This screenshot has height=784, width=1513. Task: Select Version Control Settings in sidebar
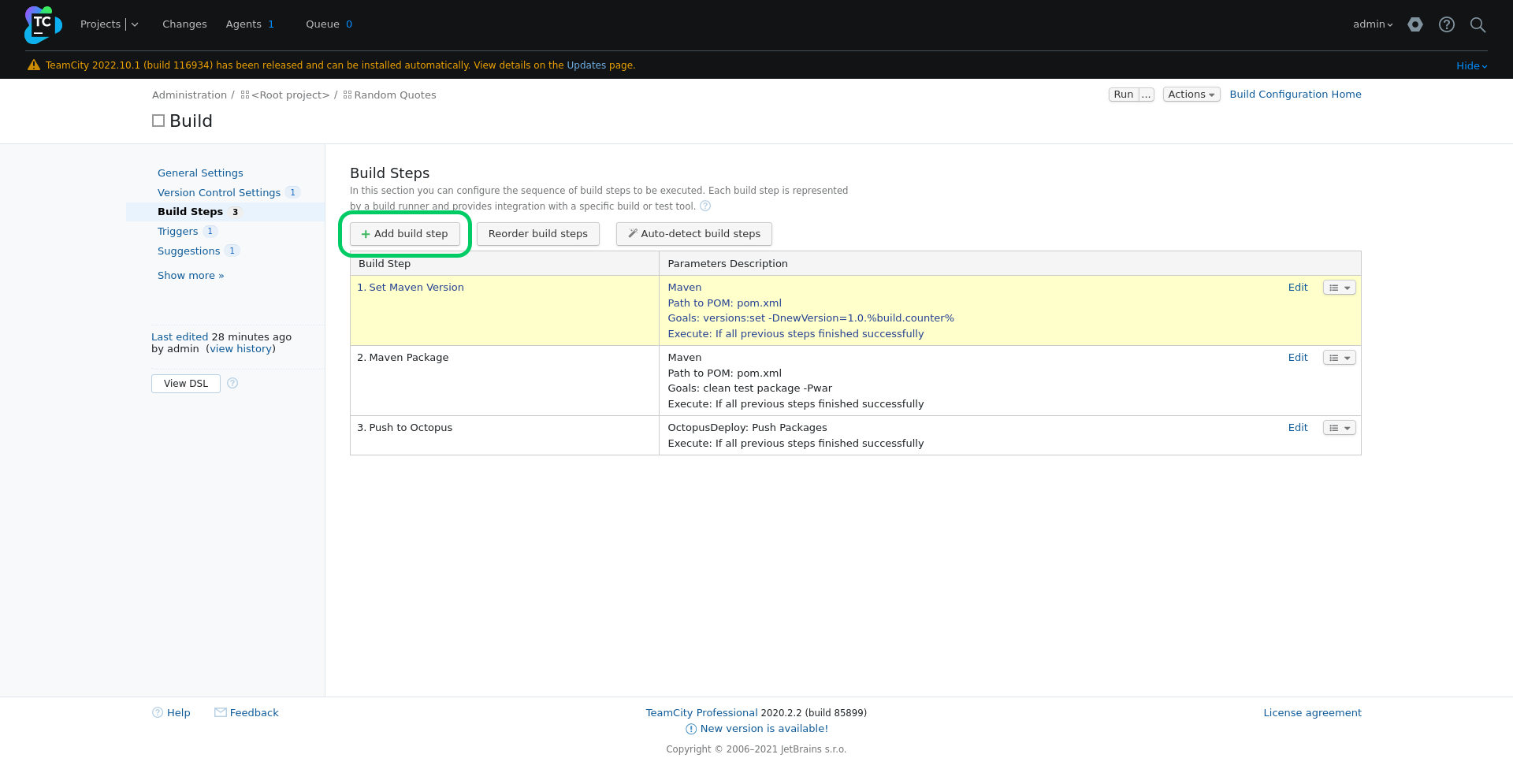pos(219,193)
